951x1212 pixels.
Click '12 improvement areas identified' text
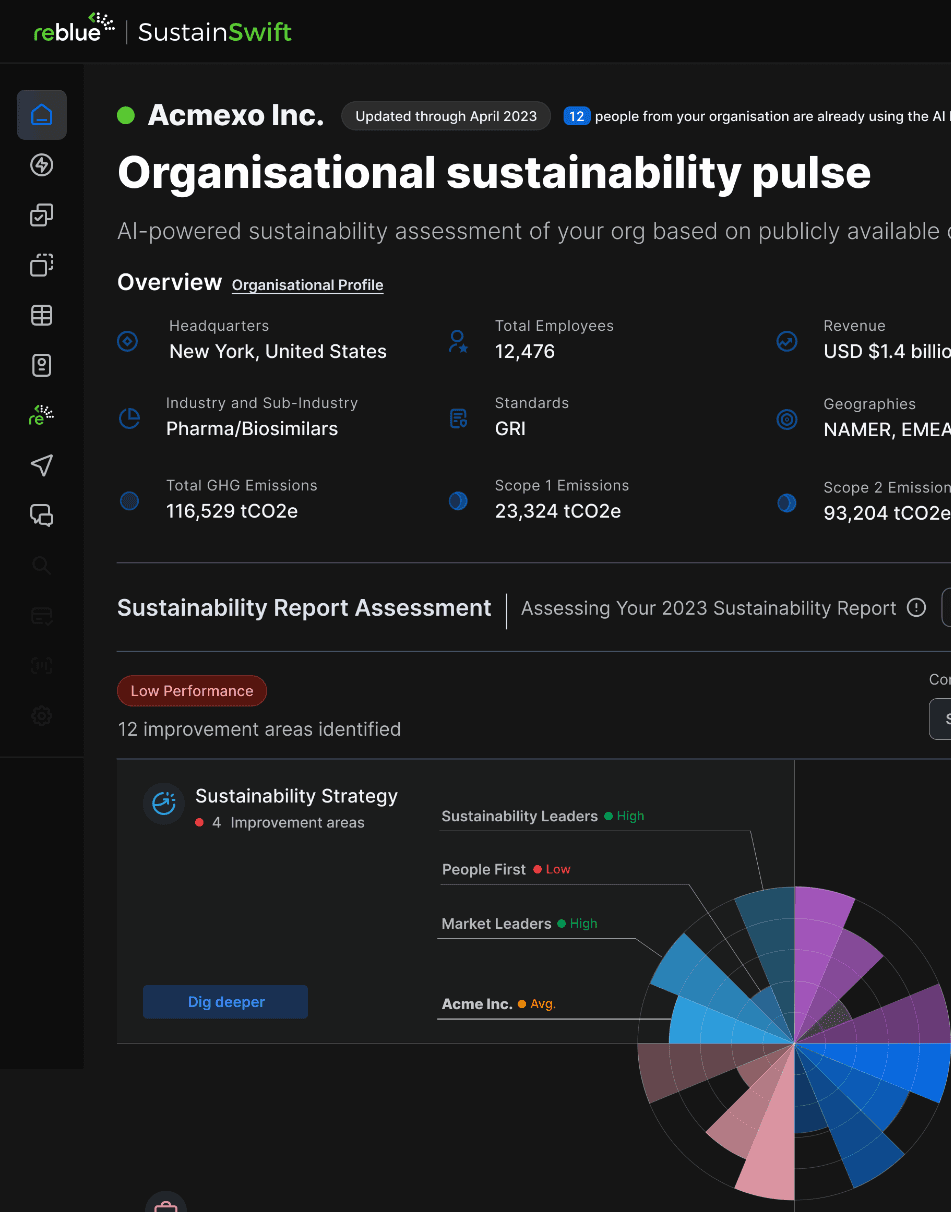pyautogui.click(x=259, y=730)
